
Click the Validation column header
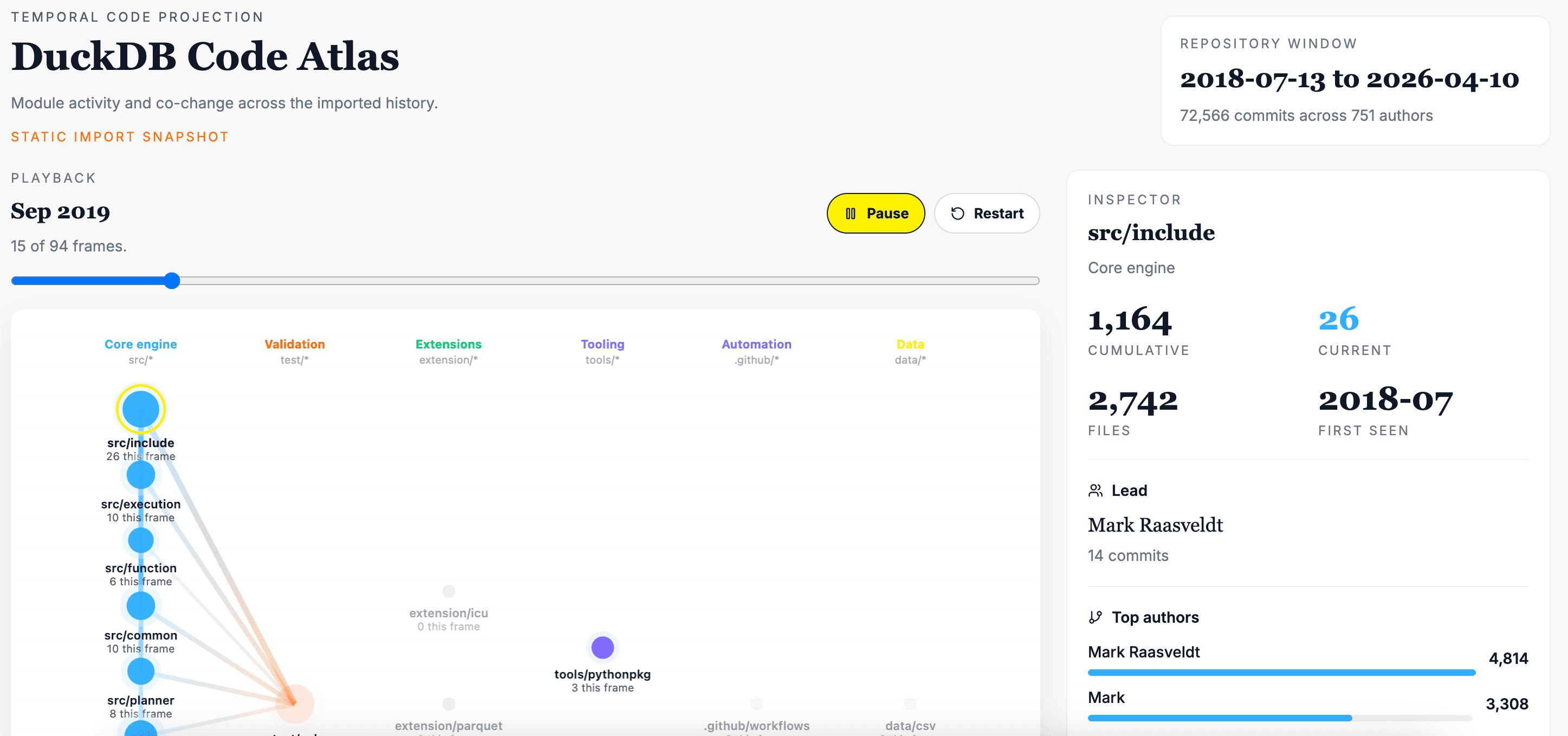click(294, 344)
